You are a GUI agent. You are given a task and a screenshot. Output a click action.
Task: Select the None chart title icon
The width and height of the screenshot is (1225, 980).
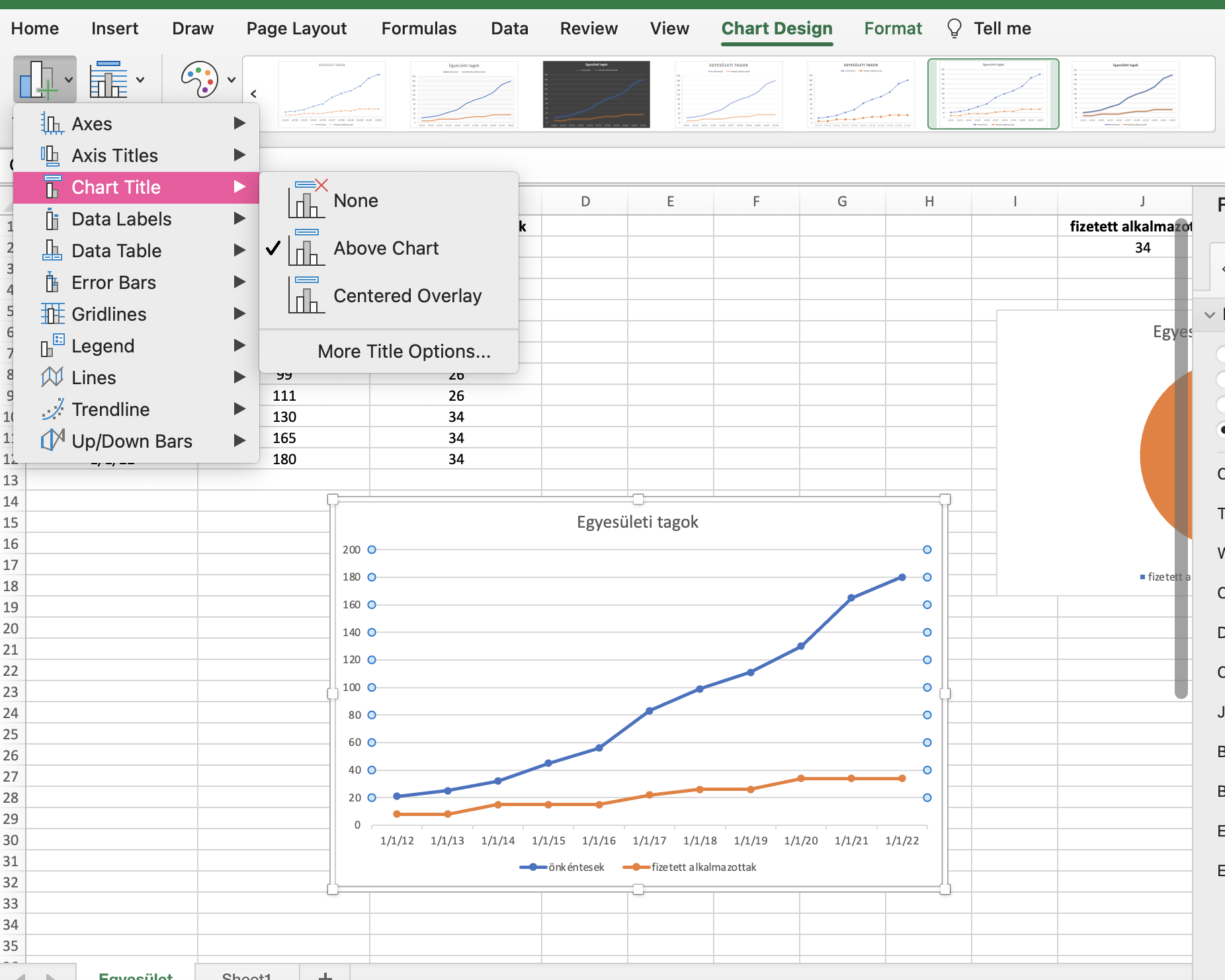[x=307, y=200]
